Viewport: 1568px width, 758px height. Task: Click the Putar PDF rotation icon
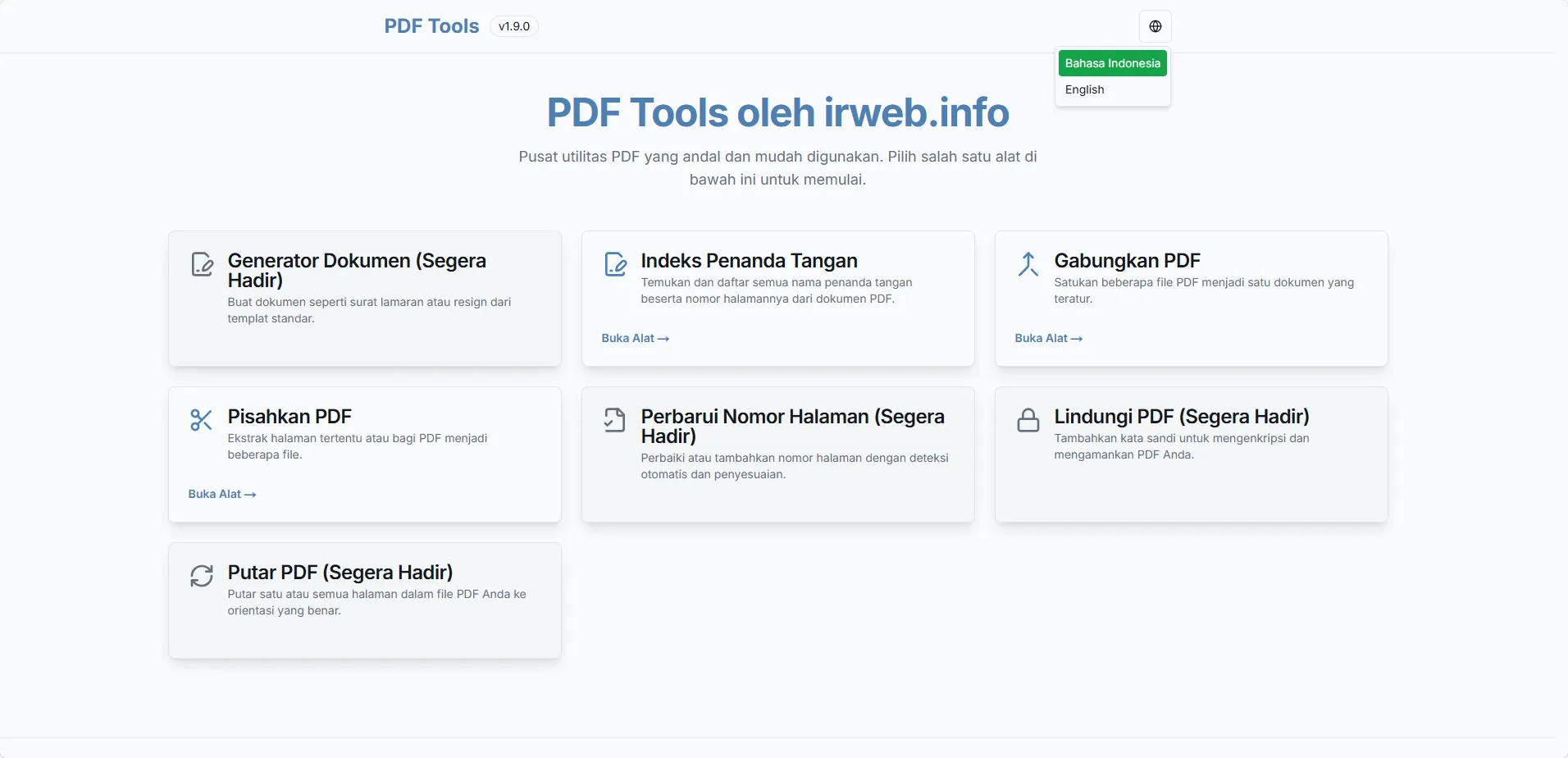coord(202,575)
